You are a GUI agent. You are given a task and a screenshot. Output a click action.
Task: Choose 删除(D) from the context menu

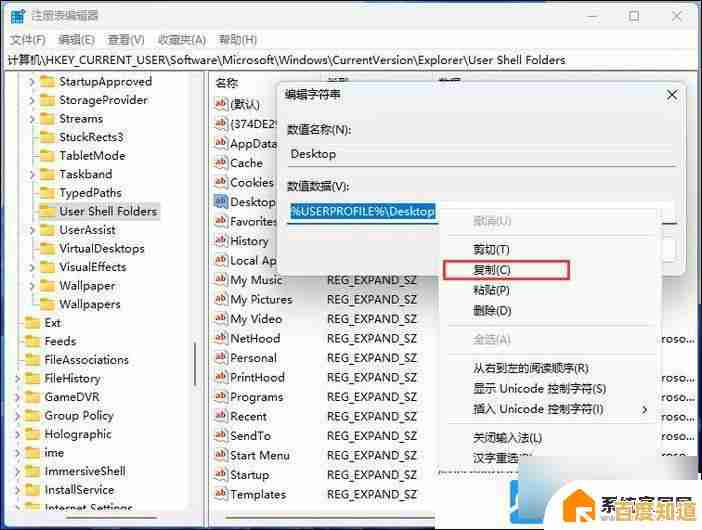coord(492,310)
